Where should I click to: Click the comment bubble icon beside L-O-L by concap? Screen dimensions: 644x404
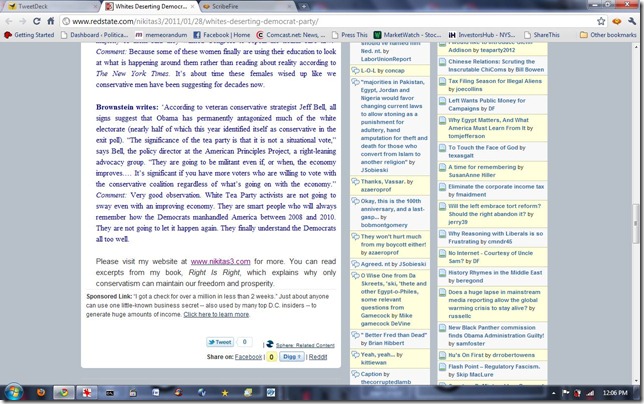click(355, 71)
